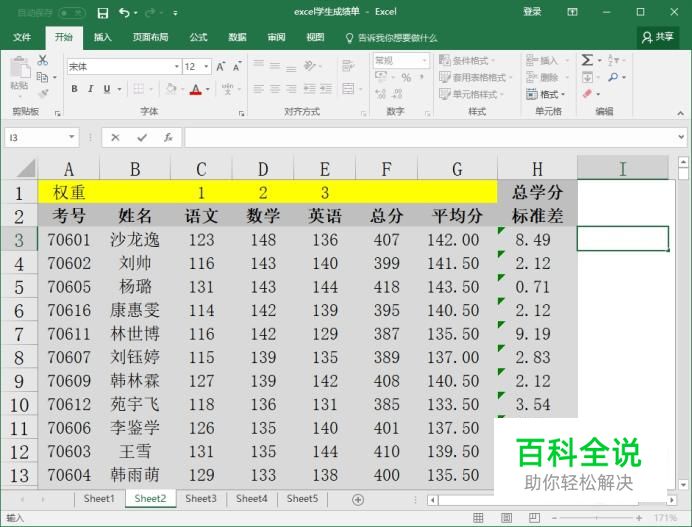Switch to the 审阅 ribbon tab
The image size is (692, 527).
(276, 38)
